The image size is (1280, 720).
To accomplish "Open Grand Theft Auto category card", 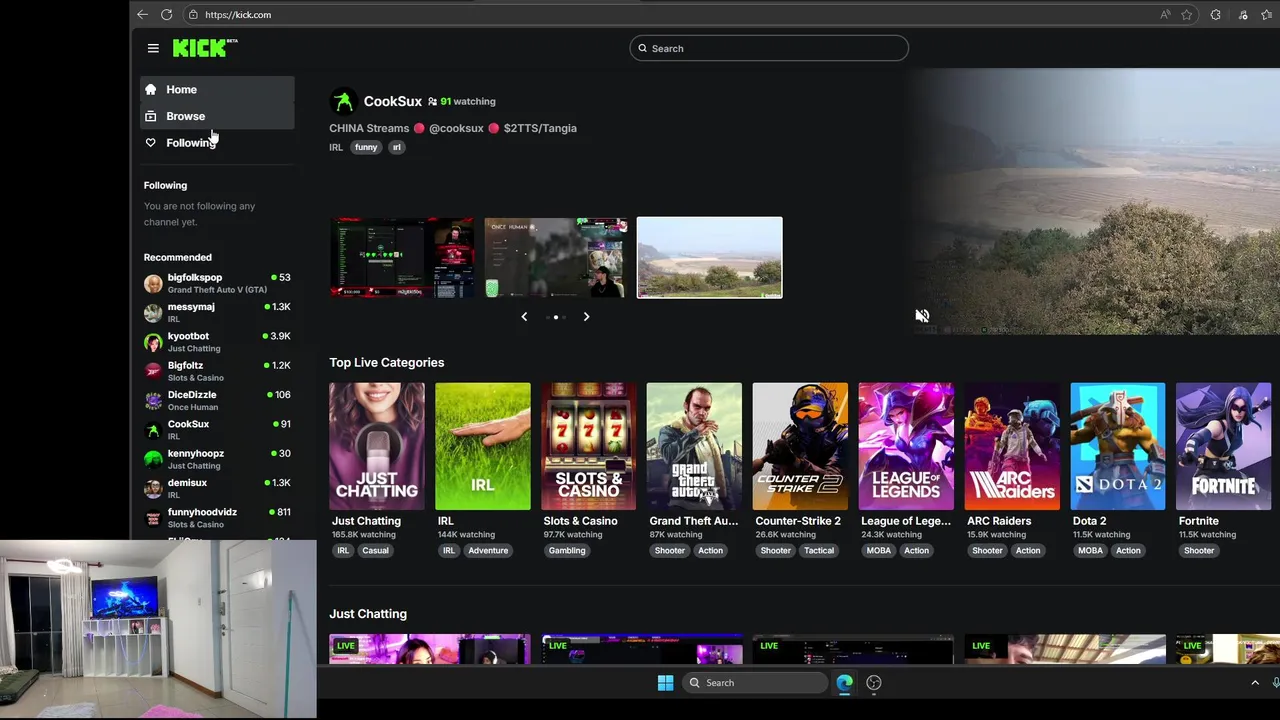I will pyautogui.click(x=694, y=446).
